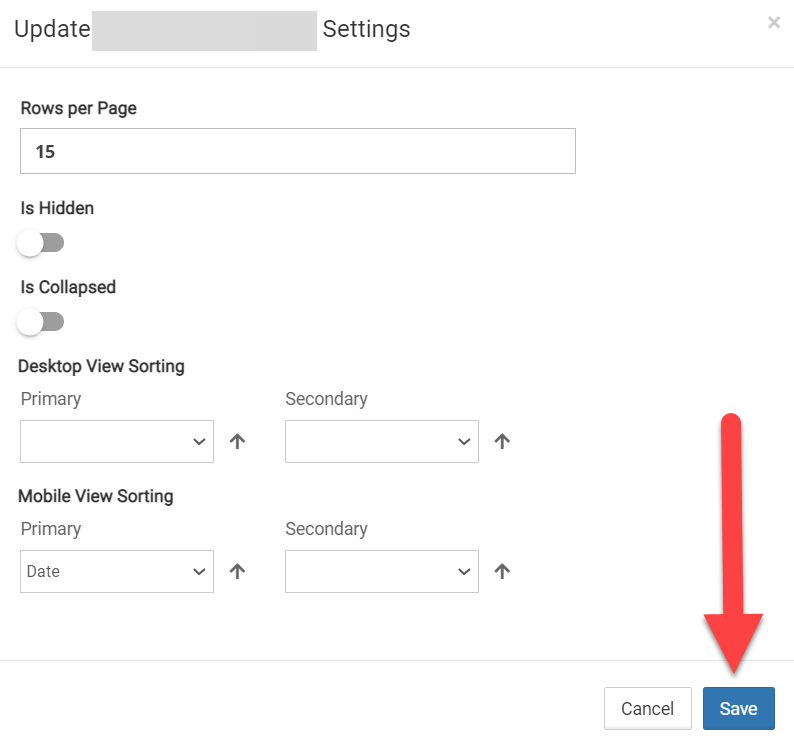Viewport: 794px width, 744px height.
Task: Close the settings dialog with the X icon
Action: point(773,23)
